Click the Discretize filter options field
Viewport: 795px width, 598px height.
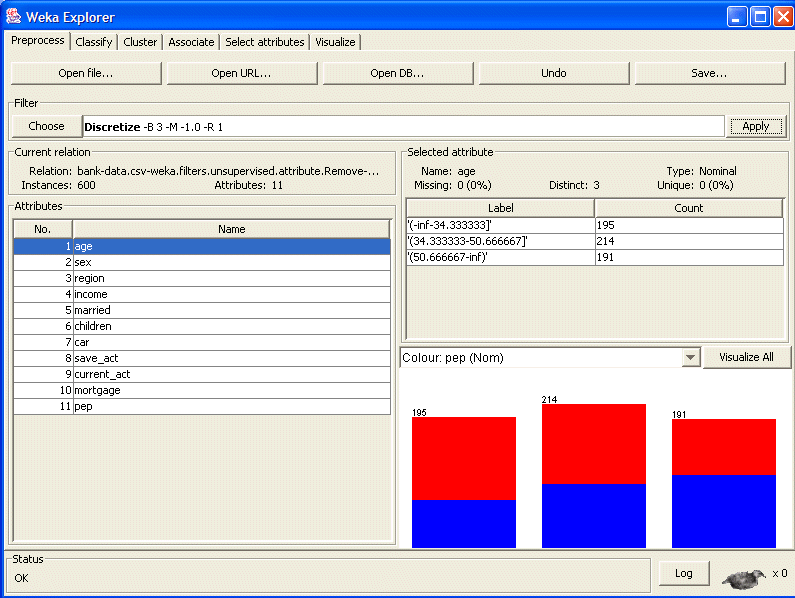(x=402, y=126)
